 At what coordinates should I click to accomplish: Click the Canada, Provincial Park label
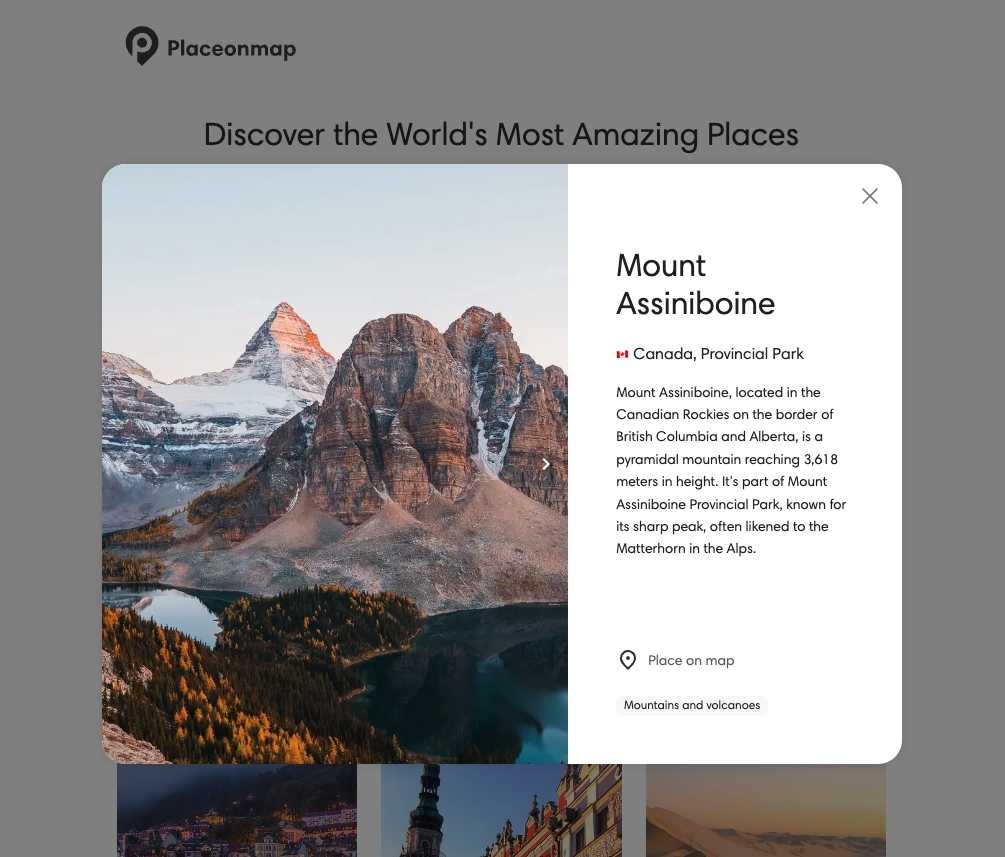718,353
